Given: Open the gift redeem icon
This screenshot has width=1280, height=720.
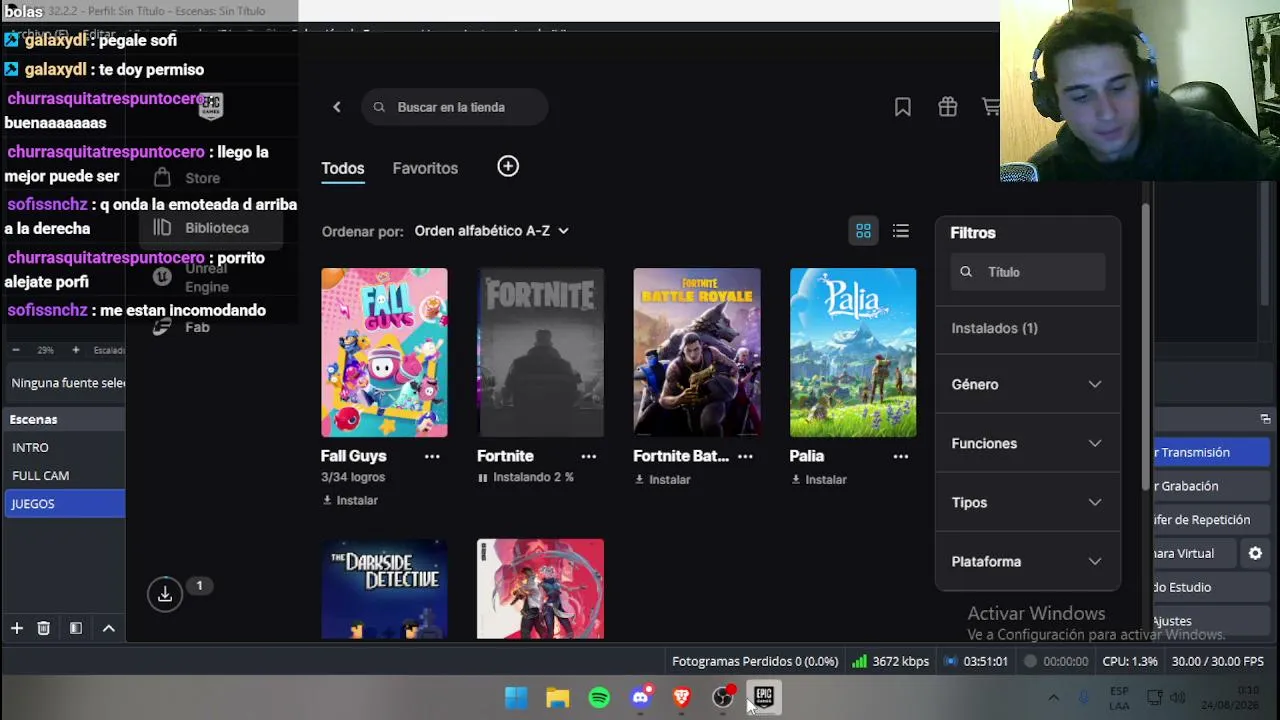Looking at the screenshot, I should 948,107.
